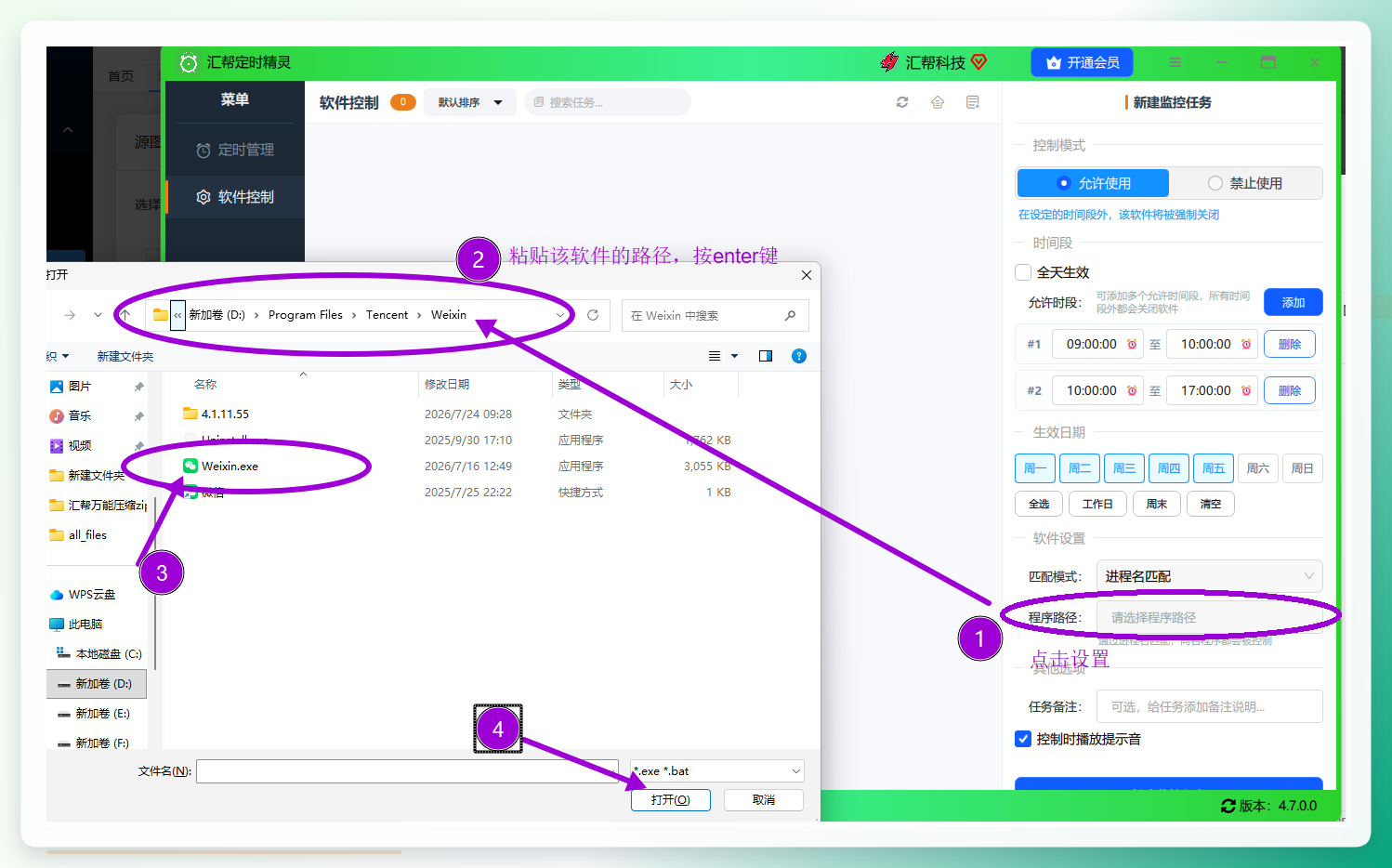
Task: Click the 文件名(N) input box
Action: pos(407,771)
